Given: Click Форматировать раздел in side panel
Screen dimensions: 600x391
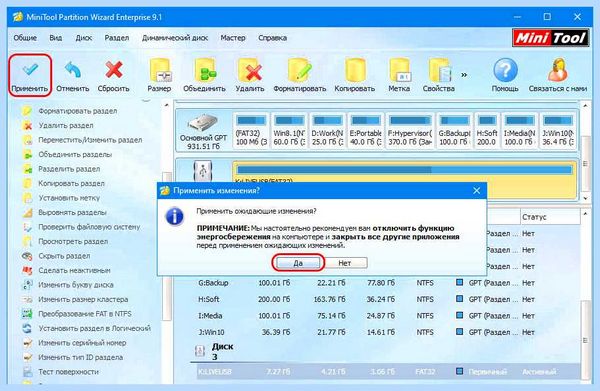Looking at the screenshot, I should tap(78, 111).
